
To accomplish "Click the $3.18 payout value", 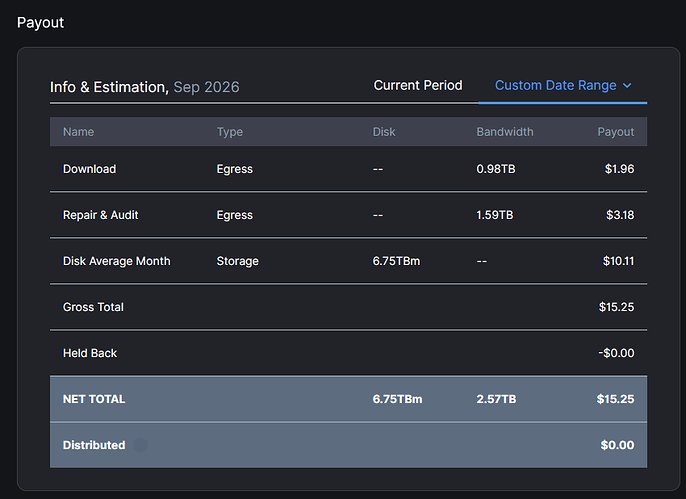I will 620,215.
